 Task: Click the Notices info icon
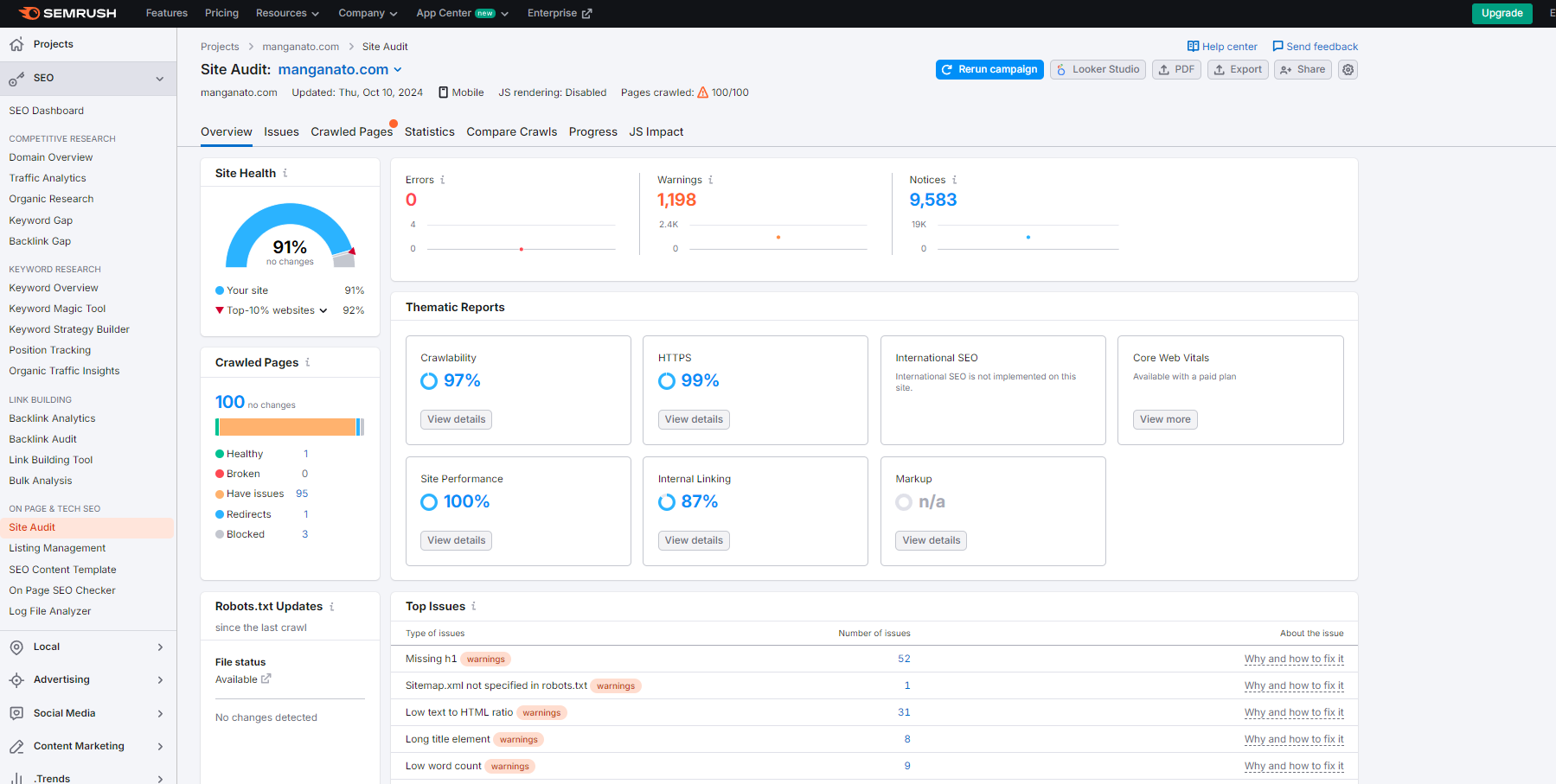[x=955, y=180]
